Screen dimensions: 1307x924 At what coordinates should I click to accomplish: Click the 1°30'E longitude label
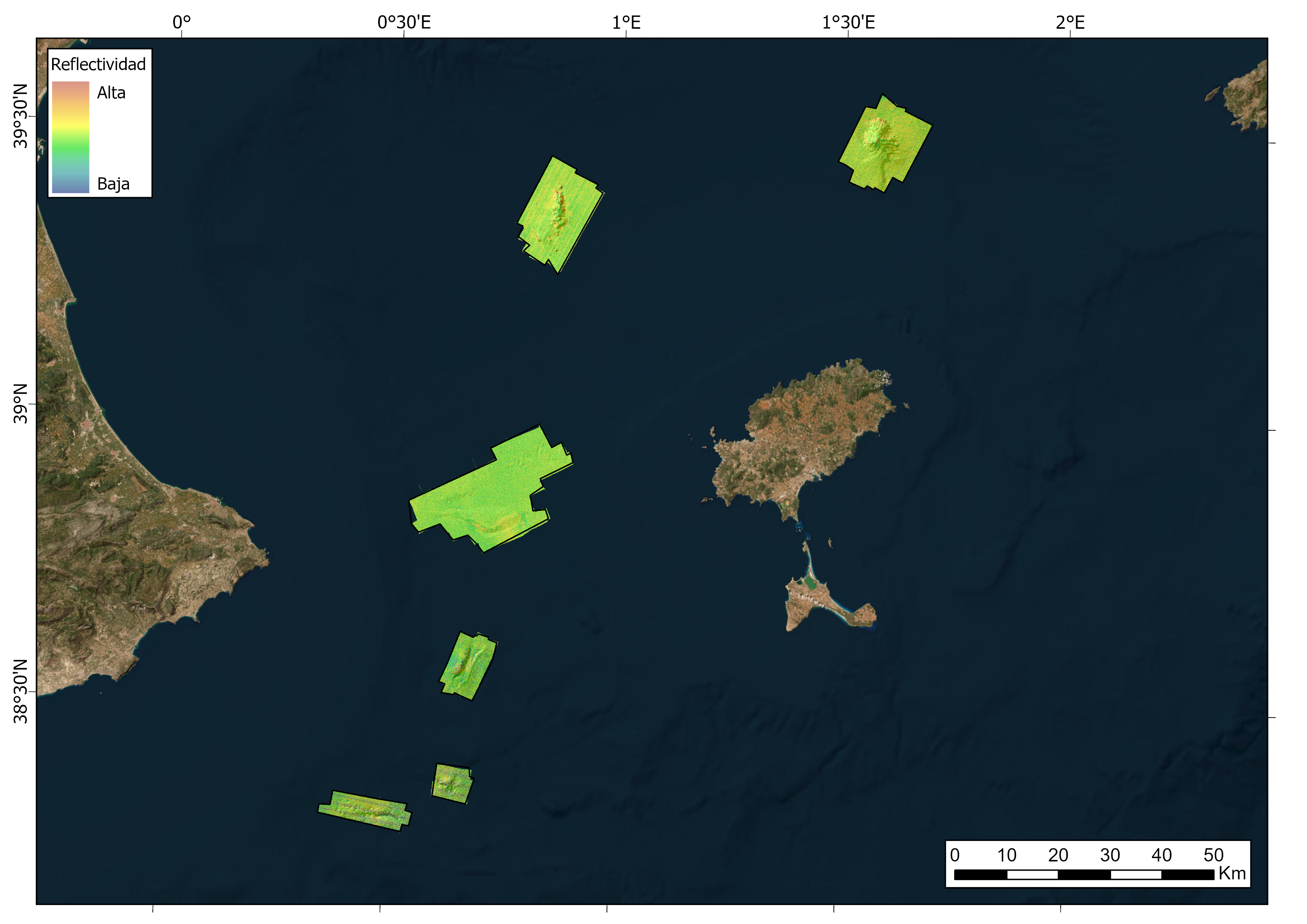[x=848, y=22]
